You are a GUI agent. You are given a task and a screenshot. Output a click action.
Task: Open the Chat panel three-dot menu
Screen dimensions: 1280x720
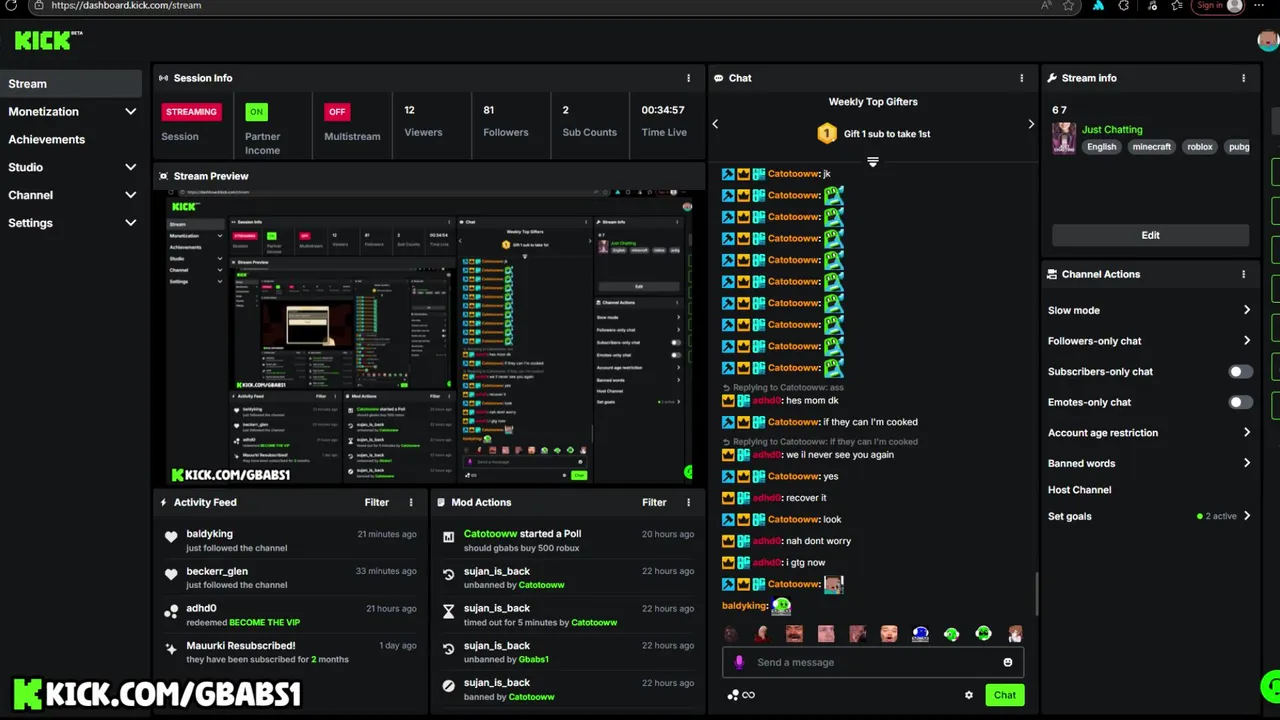tap(1021, 78)
